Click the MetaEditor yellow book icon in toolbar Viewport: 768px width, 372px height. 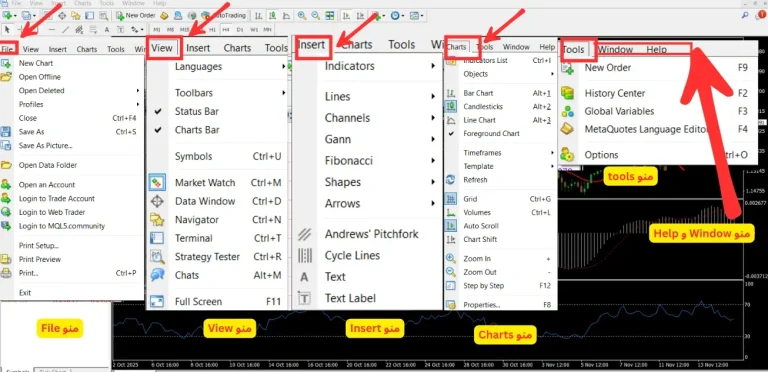pos(164,16)
